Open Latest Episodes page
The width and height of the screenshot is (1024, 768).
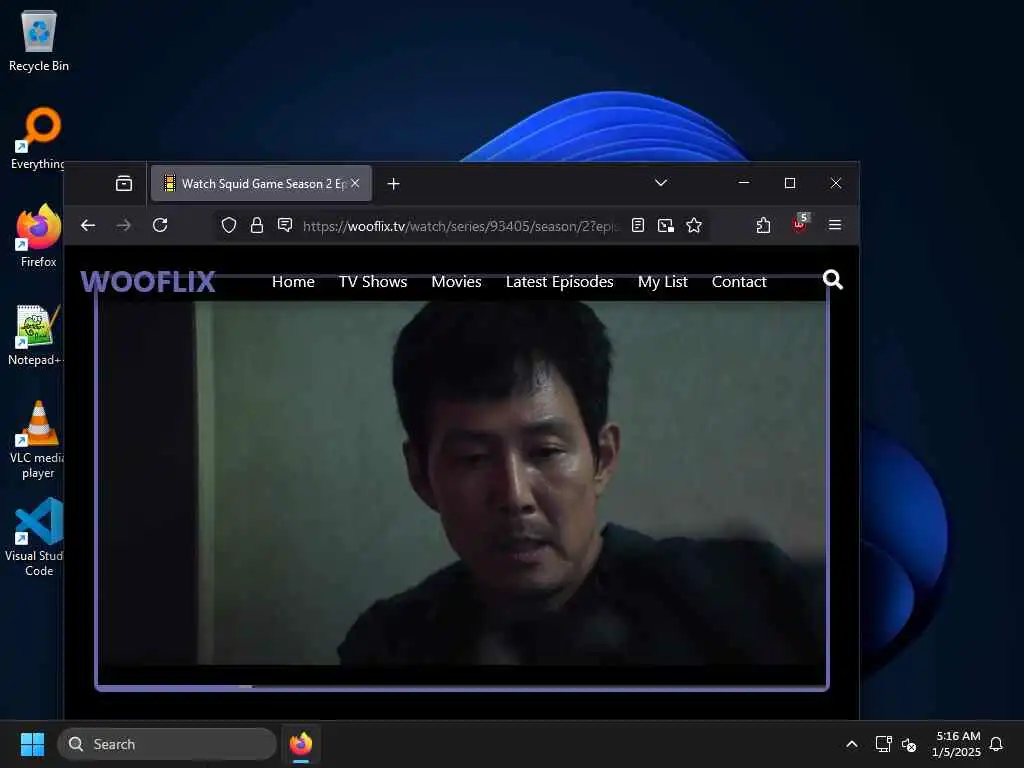coord(560,281)
